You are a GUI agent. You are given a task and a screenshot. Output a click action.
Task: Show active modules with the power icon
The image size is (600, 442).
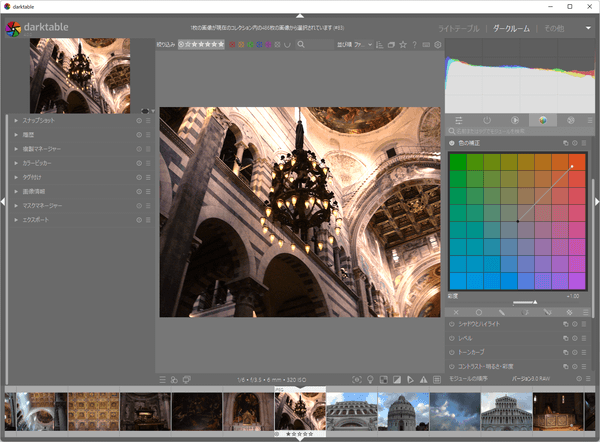486,120
